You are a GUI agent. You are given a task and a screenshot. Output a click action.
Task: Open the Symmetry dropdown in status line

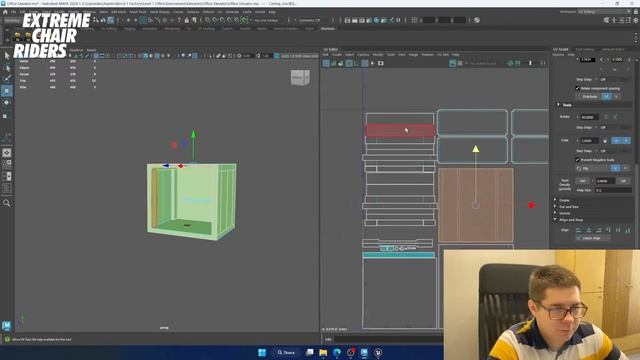(313, 20)
